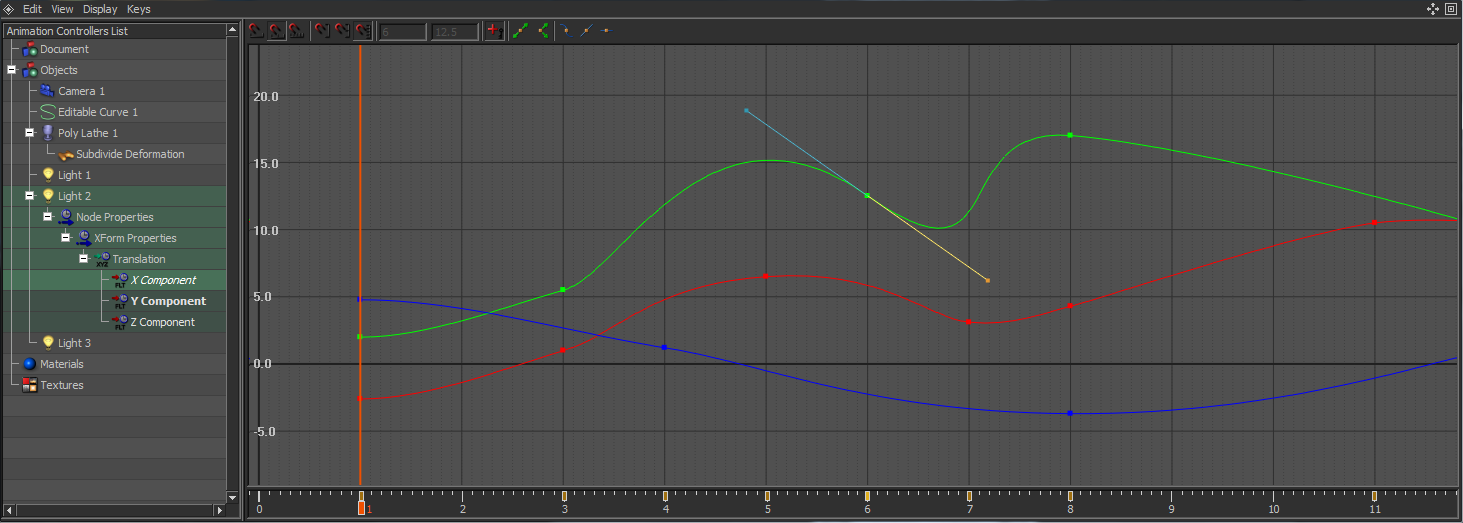Click the key time input field showing 6

(x=403, y=32)
